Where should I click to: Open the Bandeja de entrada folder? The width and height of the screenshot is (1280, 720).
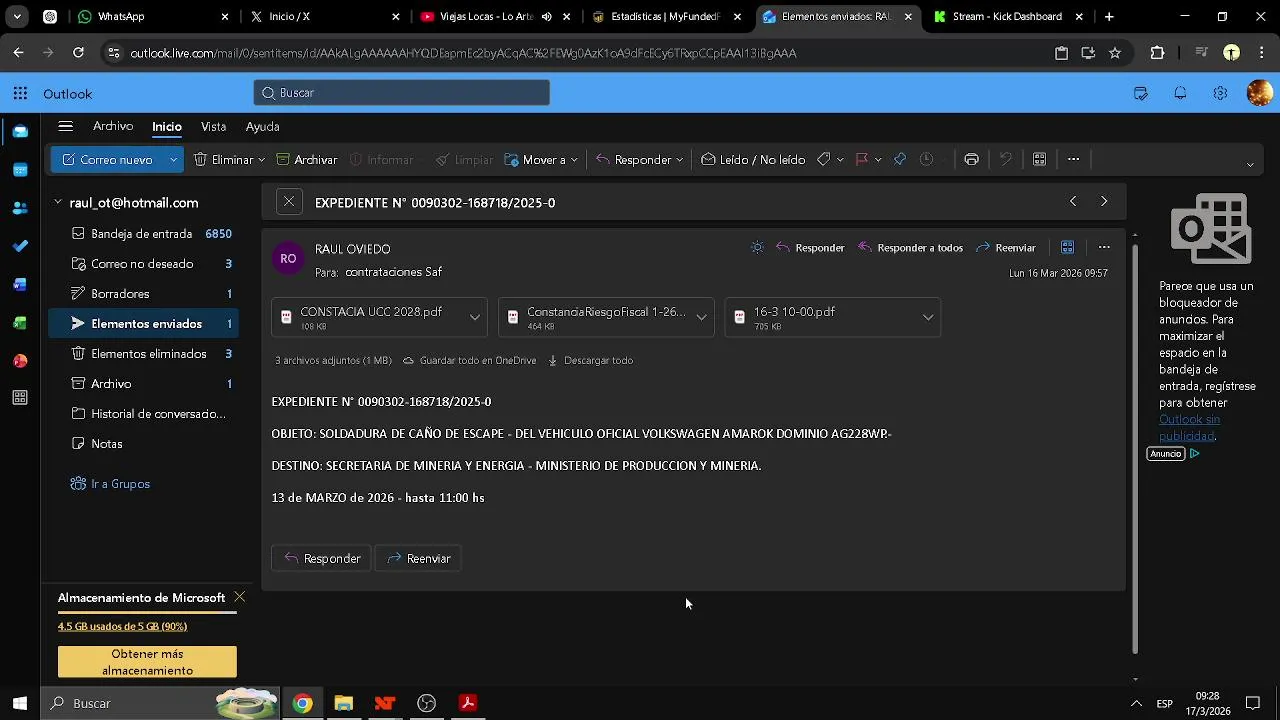click(x=141, y=234)
